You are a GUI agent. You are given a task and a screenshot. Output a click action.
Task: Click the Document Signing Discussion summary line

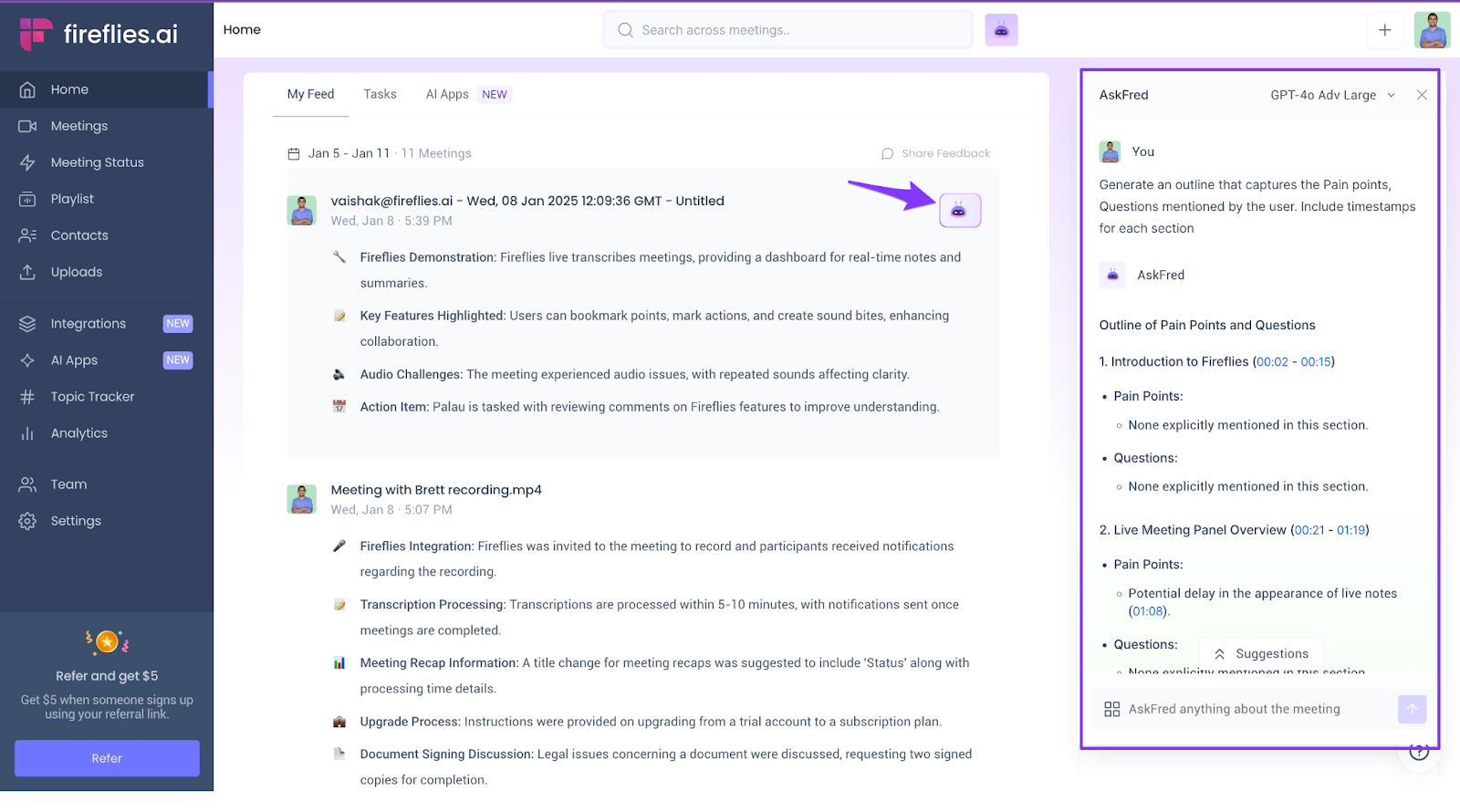[652, 767]
